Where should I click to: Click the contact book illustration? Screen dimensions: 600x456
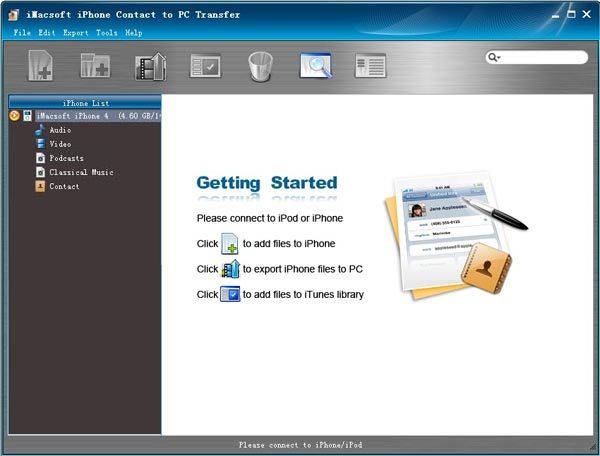click(x=486, y=268)
